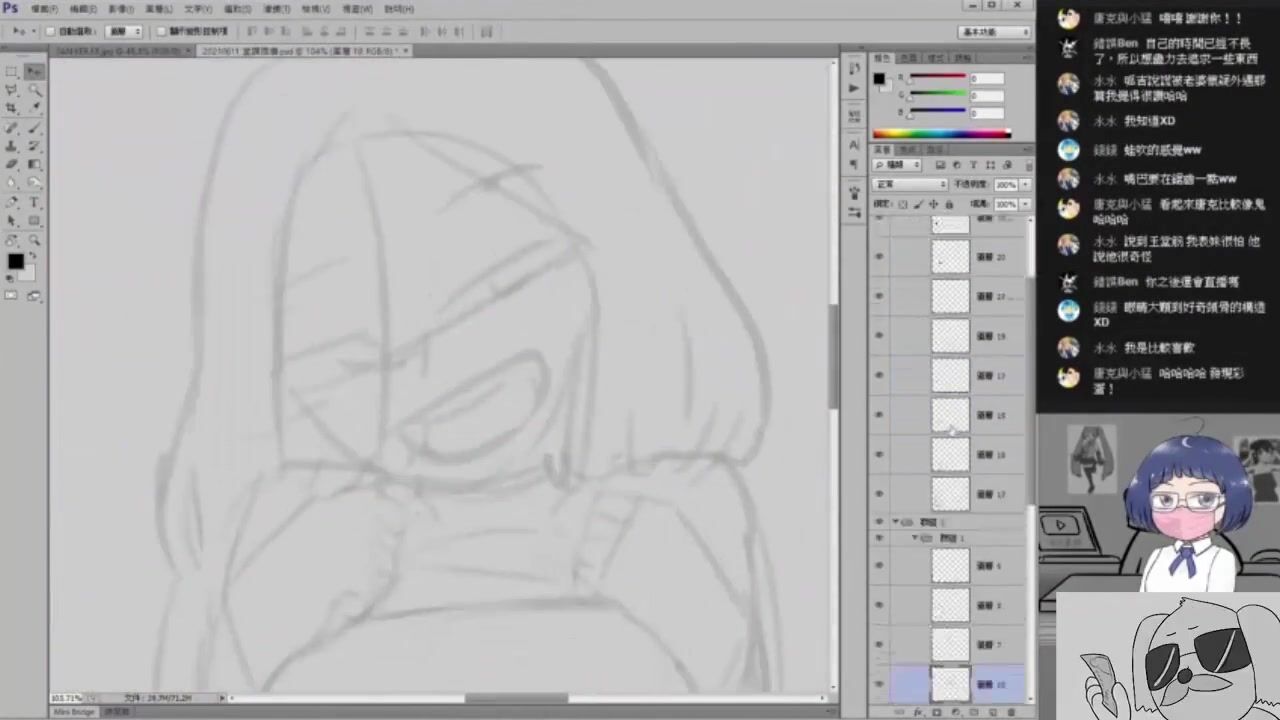Select the Clone Stamp tool
This screenshot has height=720, width=1280.
[x=12, y=146]
